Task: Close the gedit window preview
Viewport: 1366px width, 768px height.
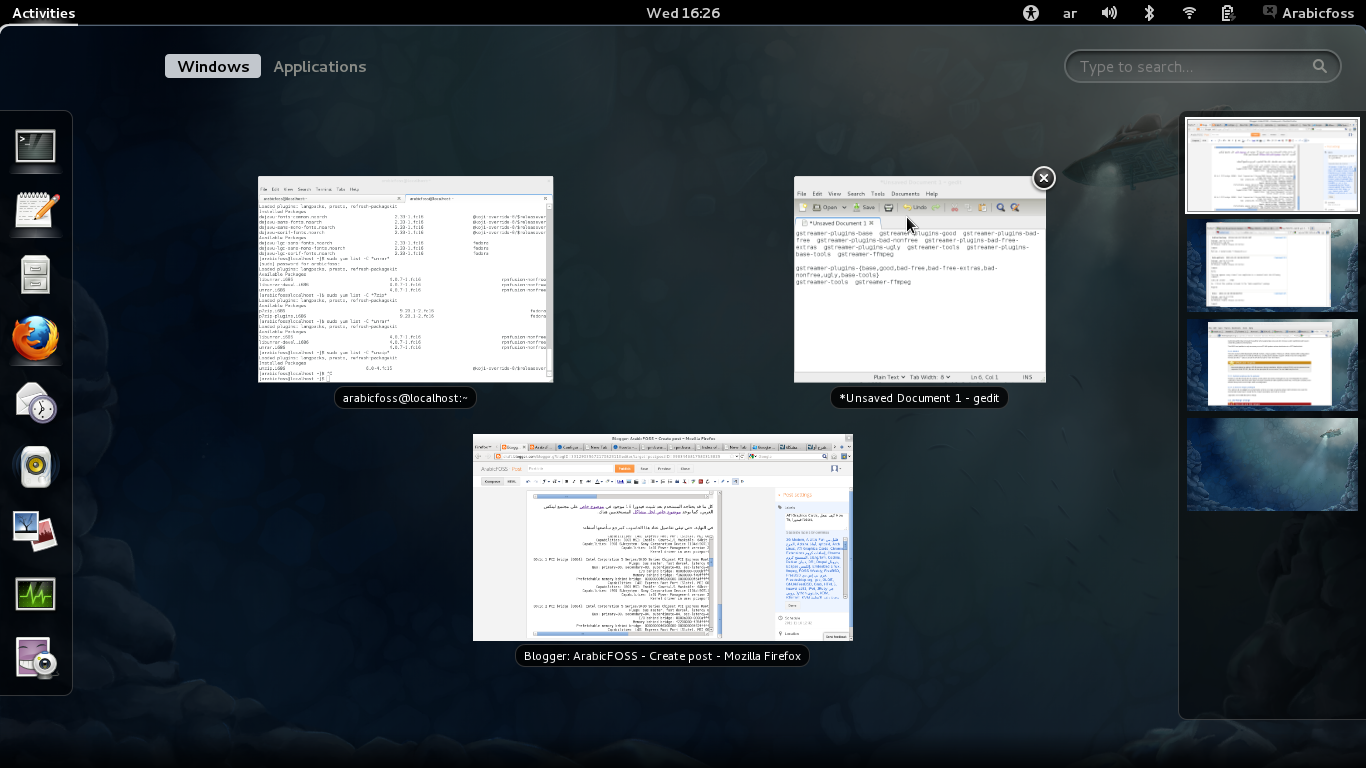Action: tap(1043, 178)
